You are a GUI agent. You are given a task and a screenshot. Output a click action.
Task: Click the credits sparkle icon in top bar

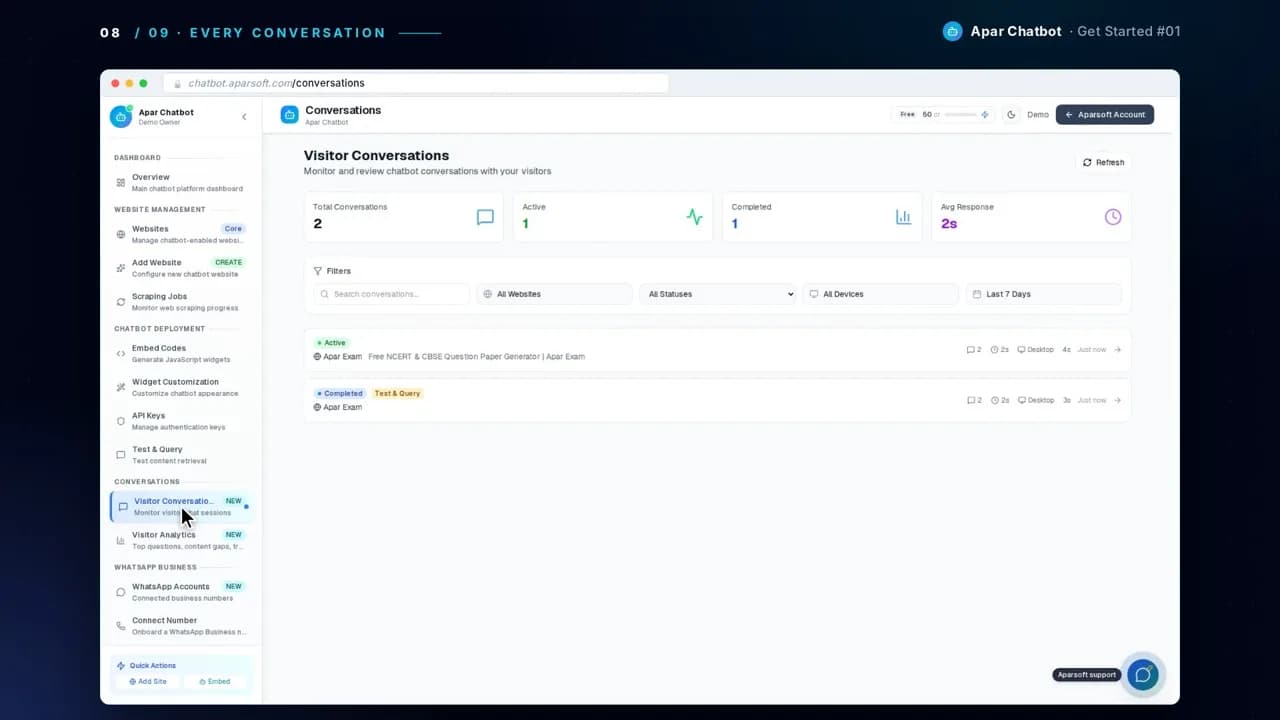pyautogui.click(x=985, y=115)
